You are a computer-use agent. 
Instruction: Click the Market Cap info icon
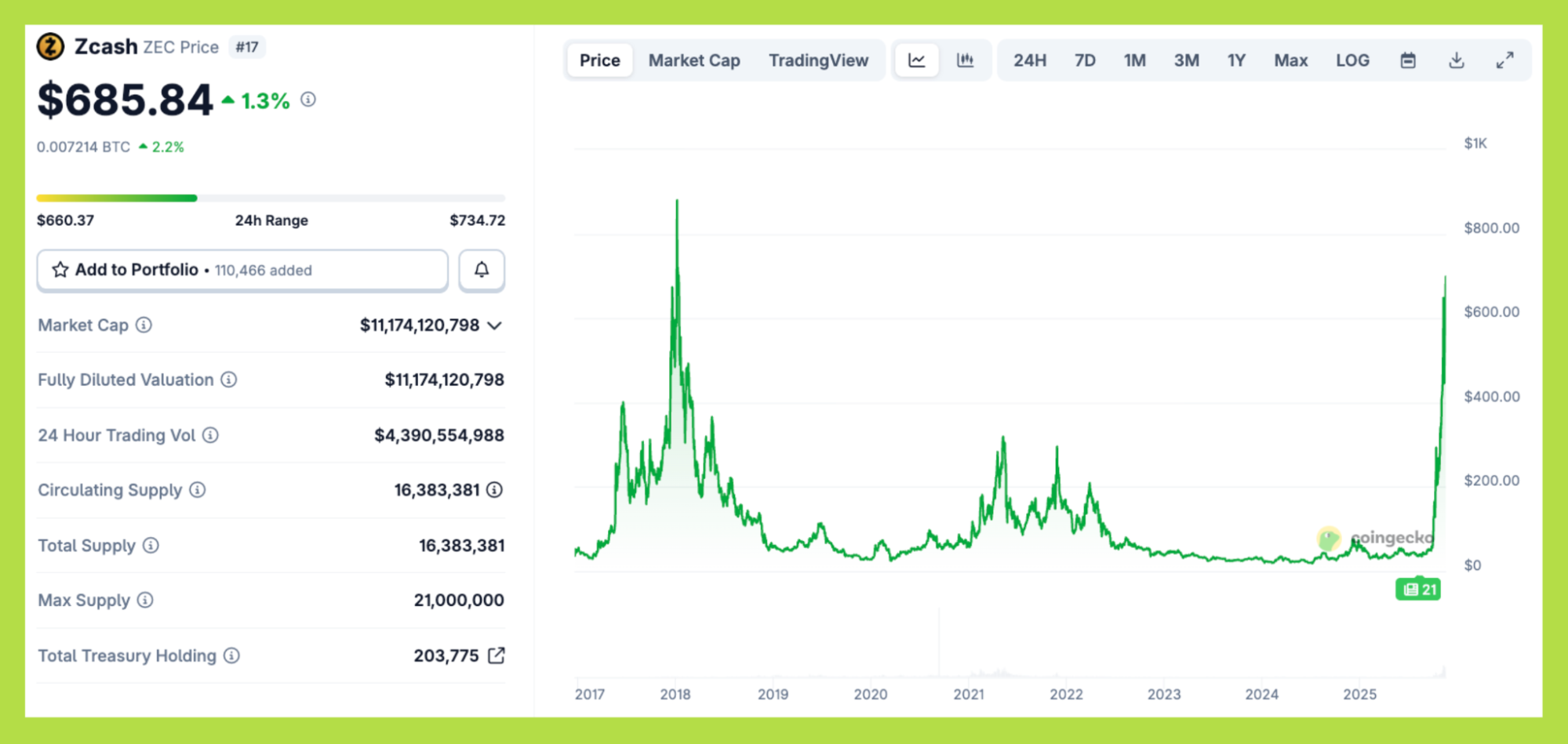pos(144,325)
